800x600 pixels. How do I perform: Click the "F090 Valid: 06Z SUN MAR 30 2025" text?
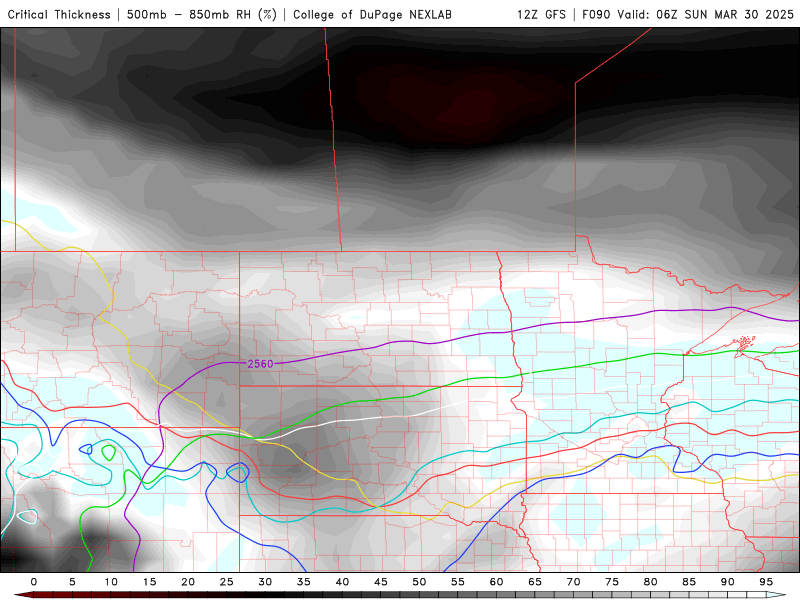pos(688,14)
